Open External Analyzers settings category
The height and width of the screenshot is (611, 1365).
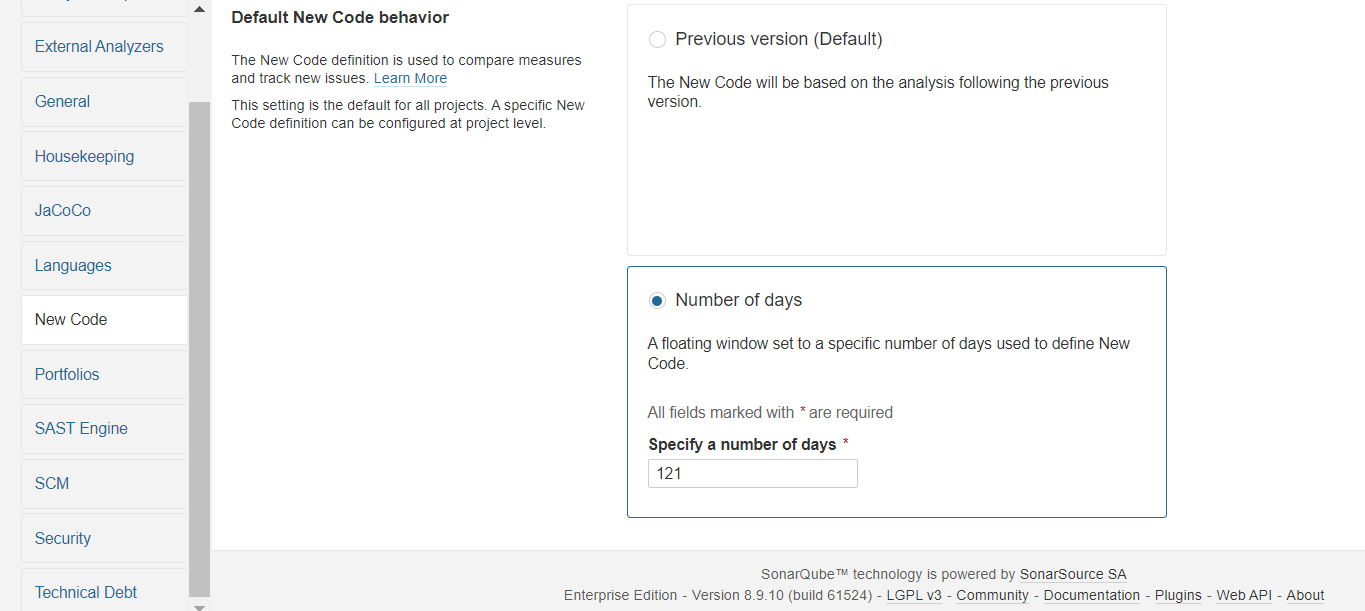(x=99, y=47)
